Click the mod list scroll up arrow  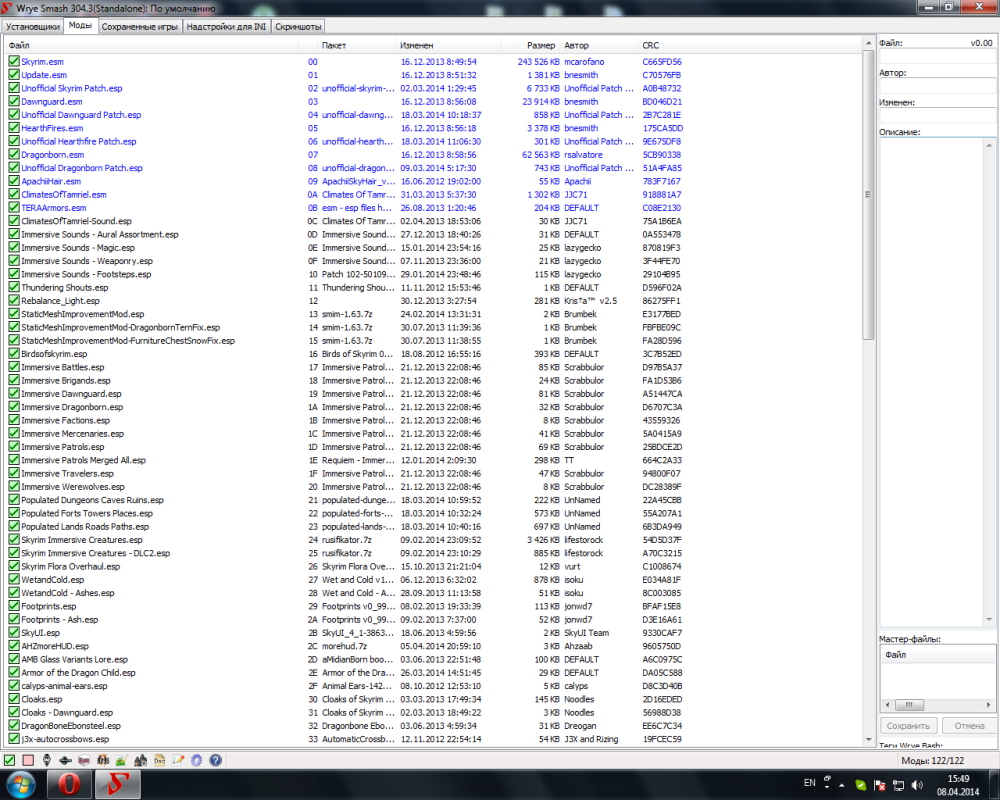click(x=868, y=43)
